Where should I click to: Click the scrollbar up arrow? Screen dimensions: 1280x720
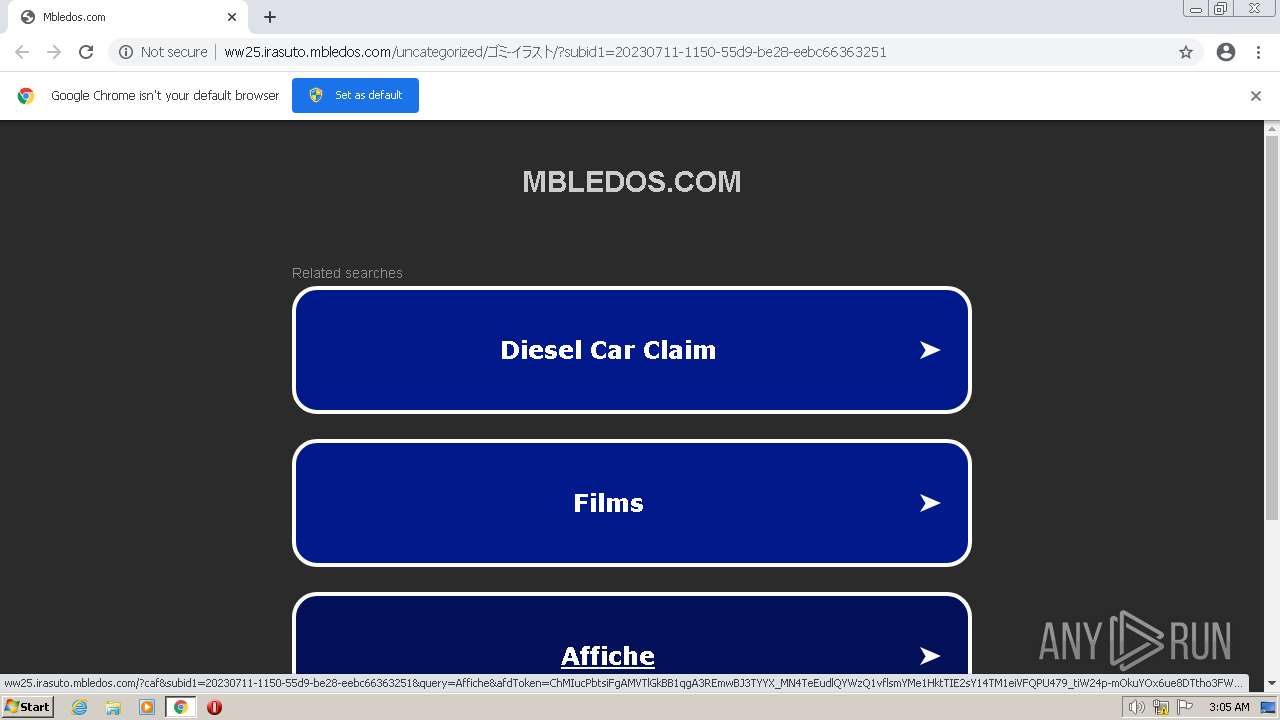1272,128
